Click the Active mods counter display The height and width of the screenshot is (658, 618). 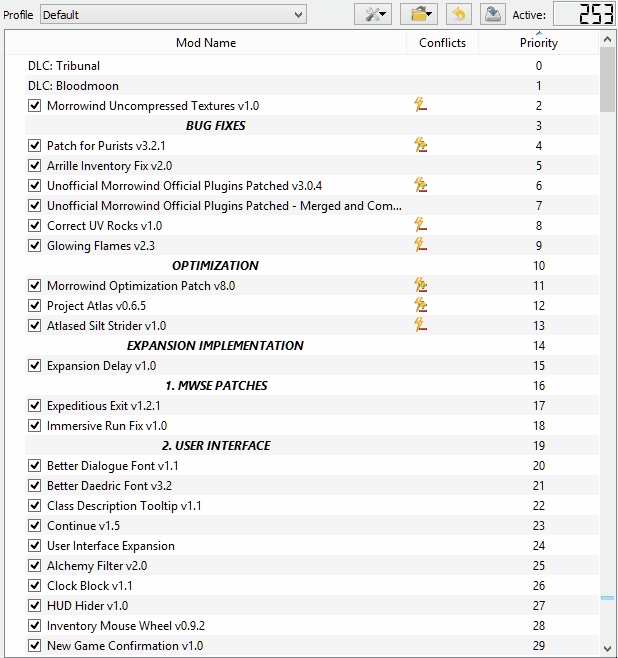pos(584,14)
